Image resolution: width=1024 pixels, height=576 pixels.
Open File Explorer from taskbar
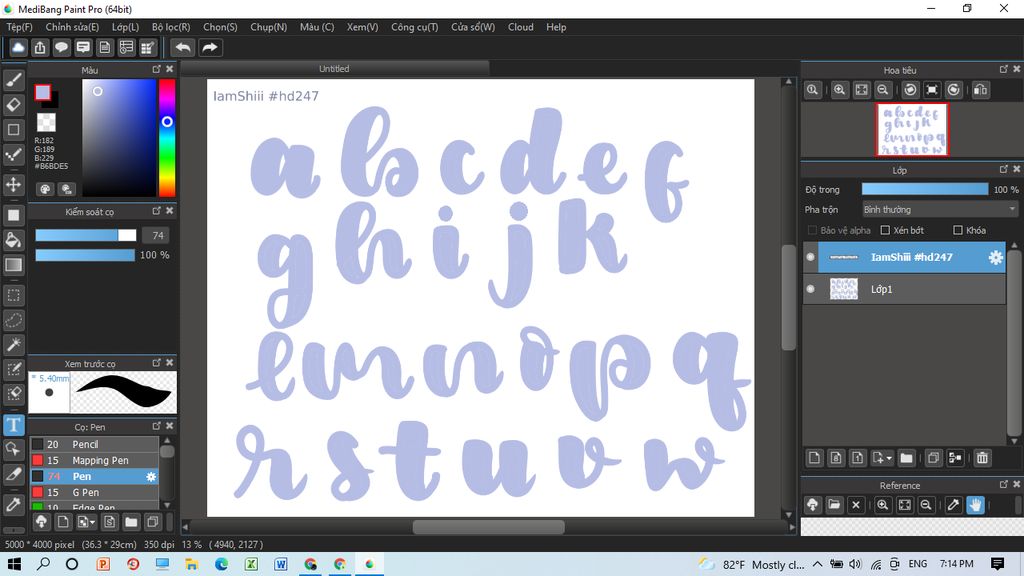pyautogui.click(x=191, y=564)
